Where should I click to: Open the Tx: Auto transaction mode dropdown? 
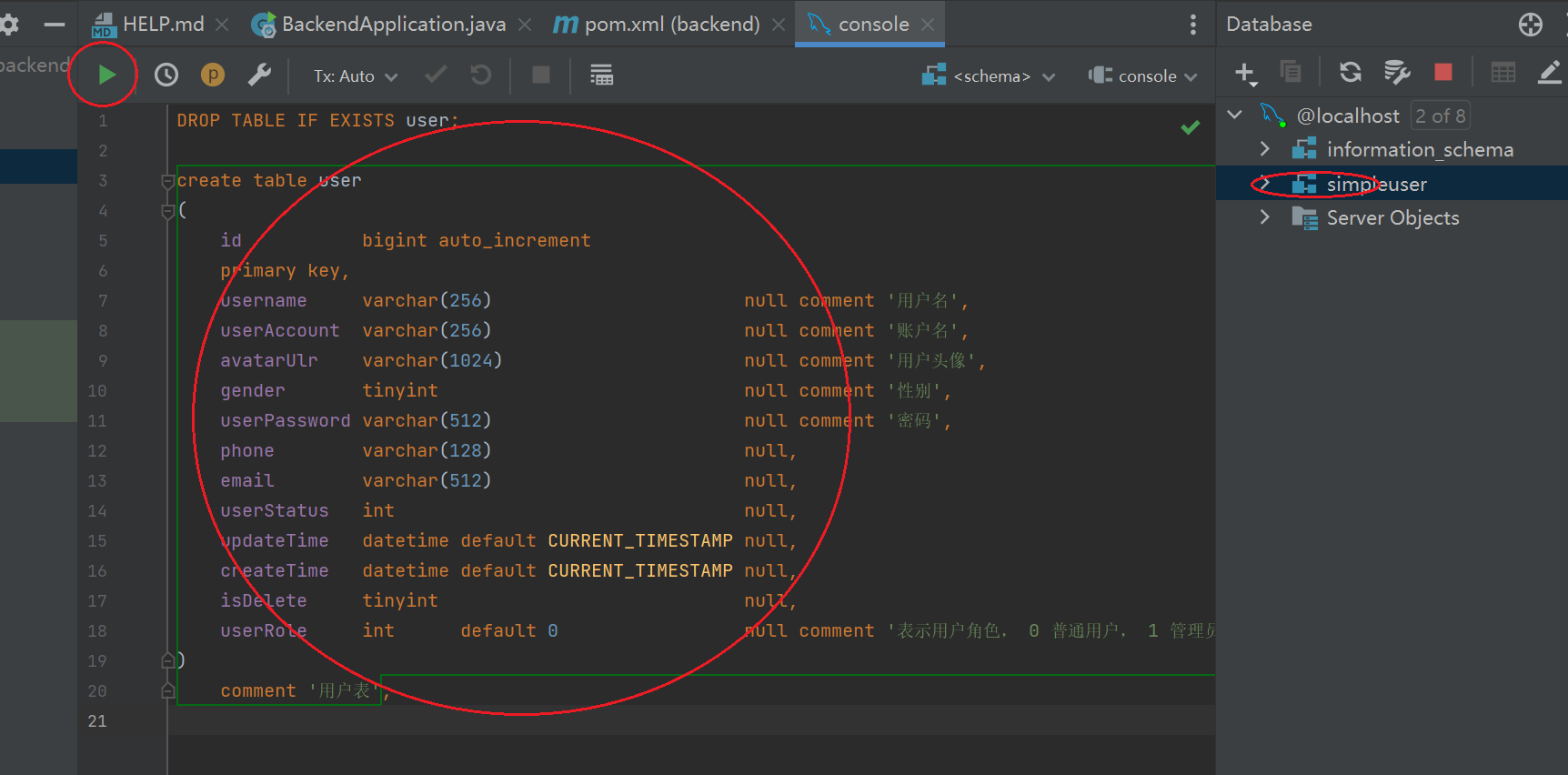coord(356,76)
